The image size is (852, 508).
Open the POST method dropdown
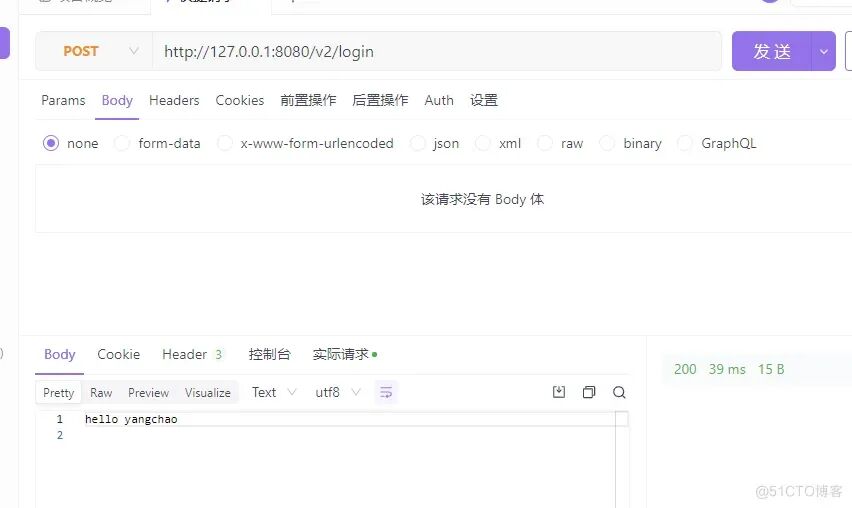[94, 51]
